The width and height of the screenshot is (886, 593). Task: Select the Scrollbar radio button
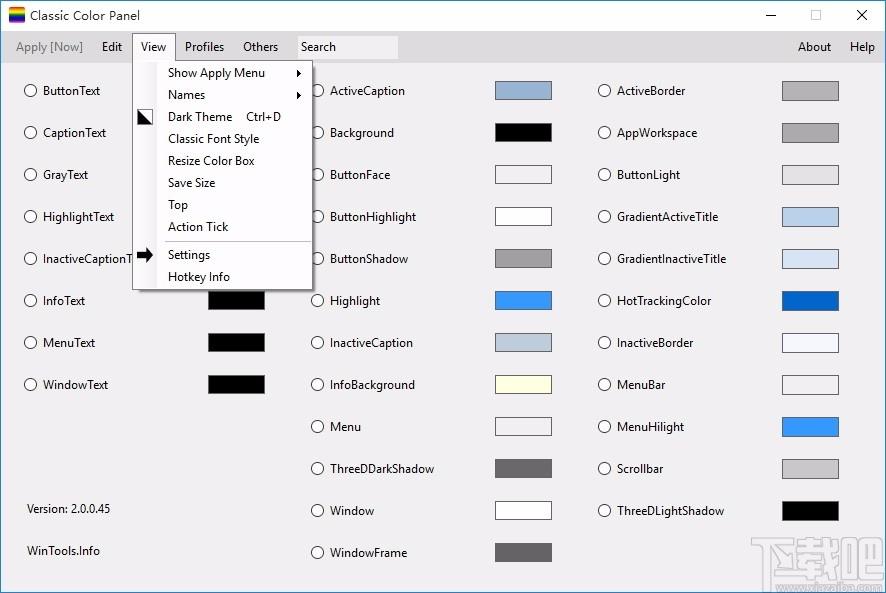605,469
